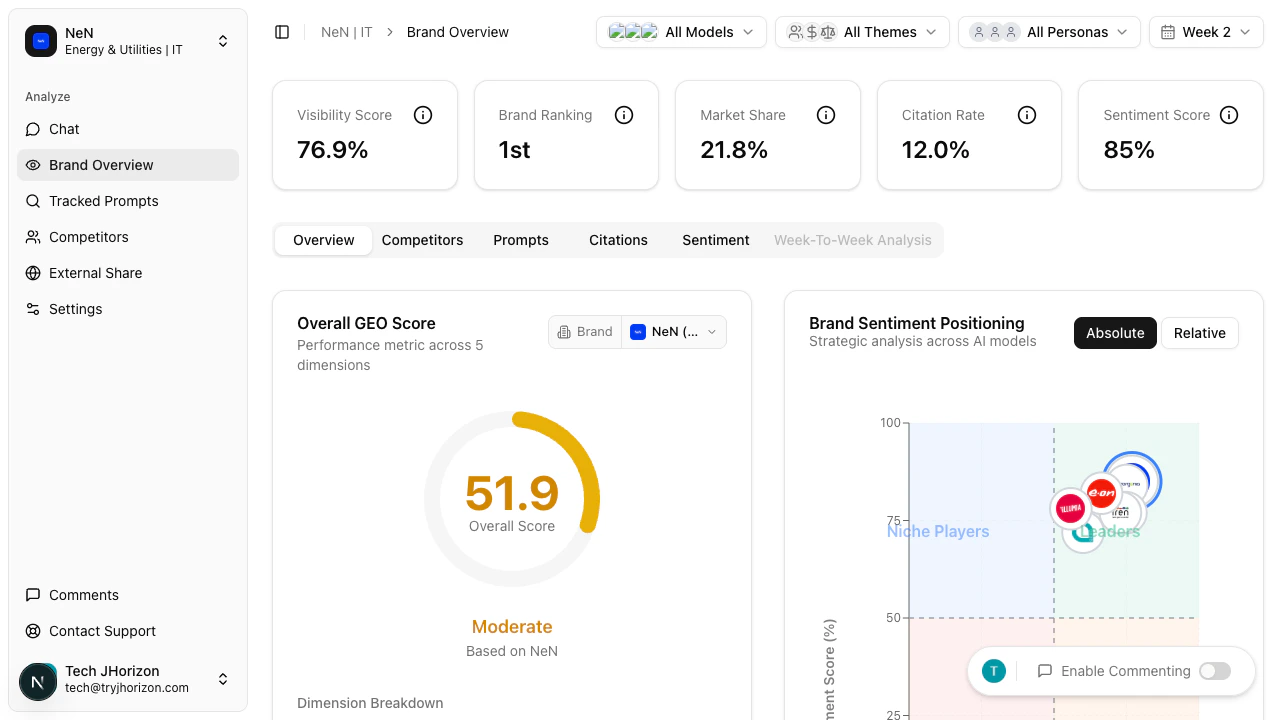Select Absolute mode for Brand Sentiment Positioning
The image size is (1280, 720).
point(1115,333)
